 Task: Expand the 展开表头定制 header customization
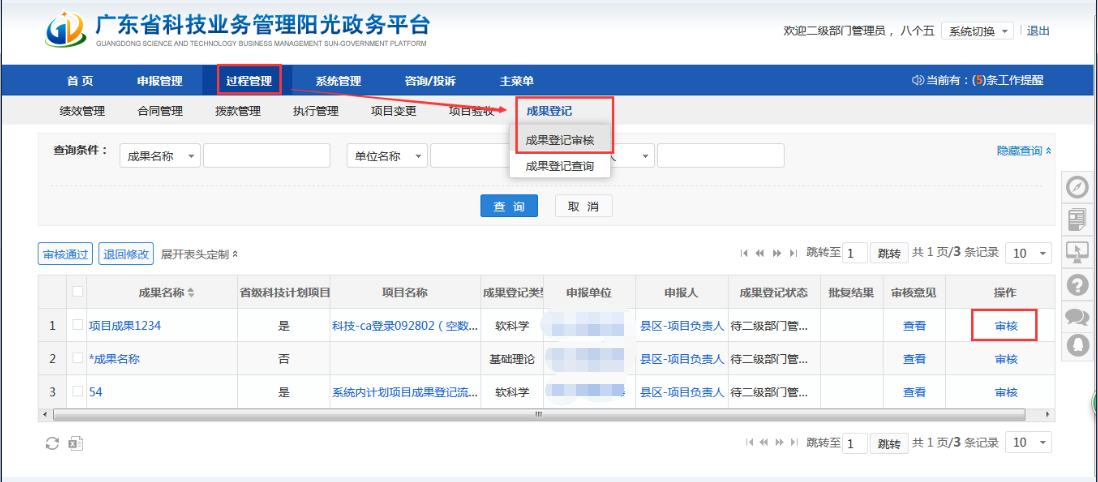point(199,254)
